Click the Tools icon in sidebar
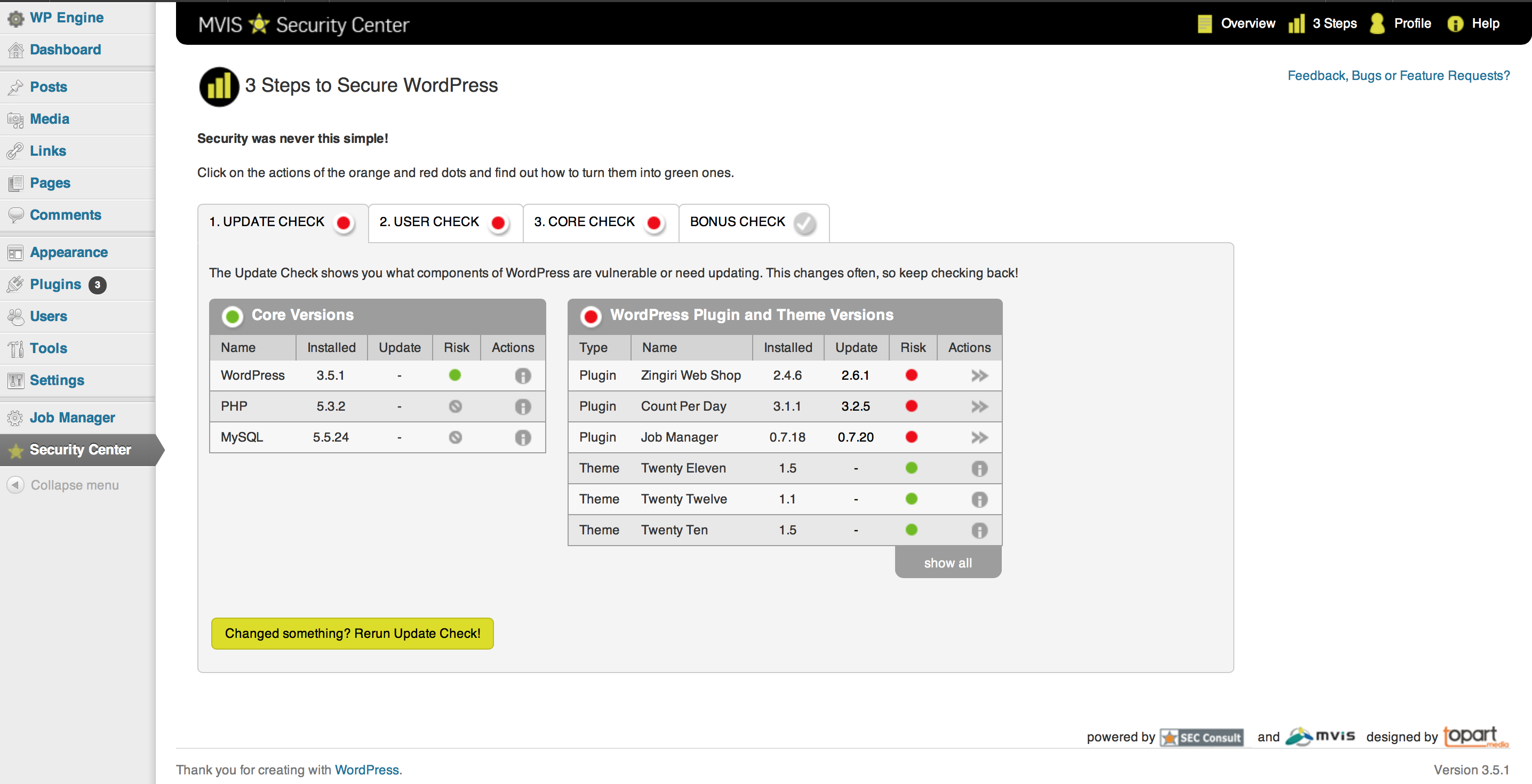Image resolution: width=1532 pixels, height=784 pixels. [15, 349]
